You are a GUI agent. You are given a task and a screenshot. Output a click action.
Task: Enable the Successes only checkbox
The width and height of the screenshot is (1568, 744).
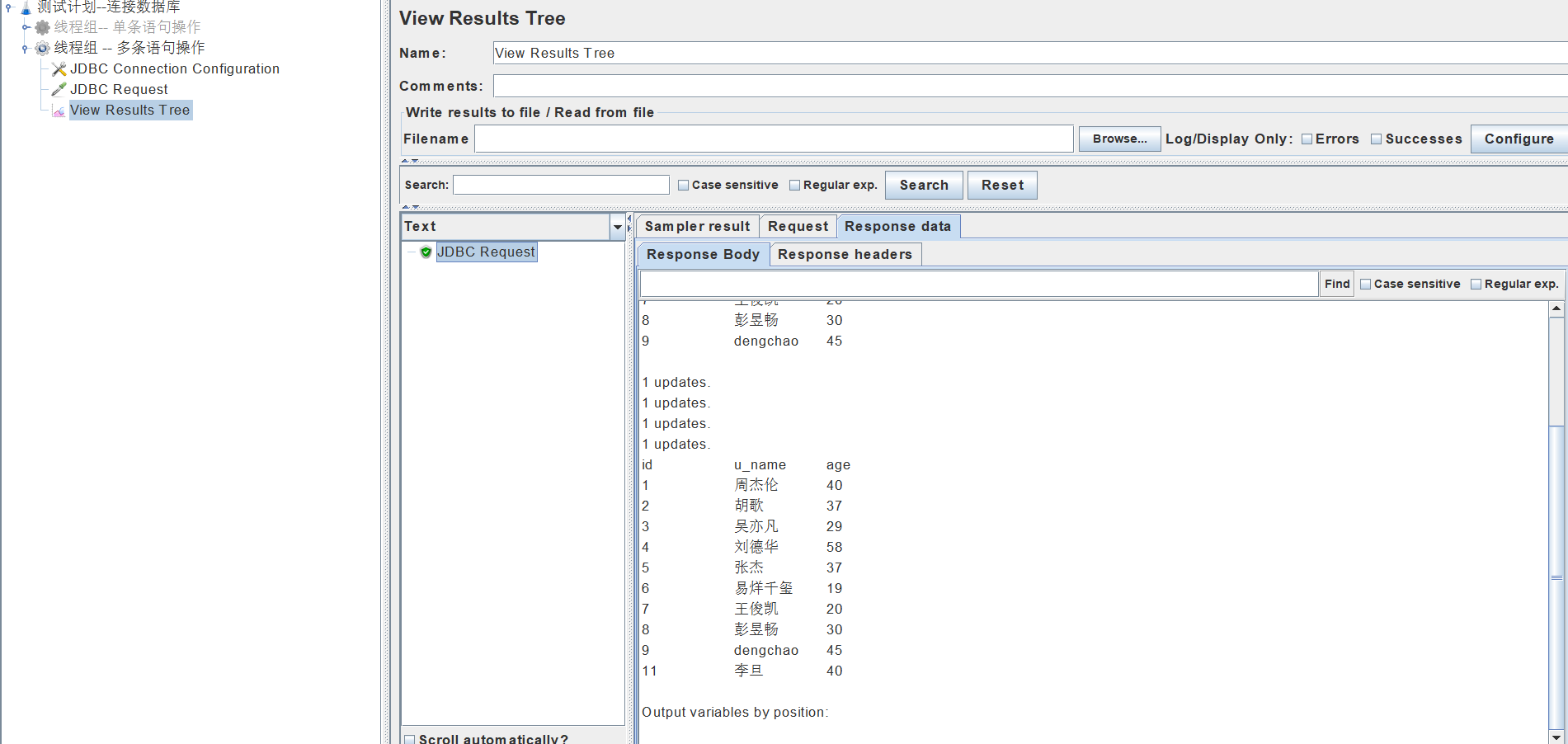1376,139
